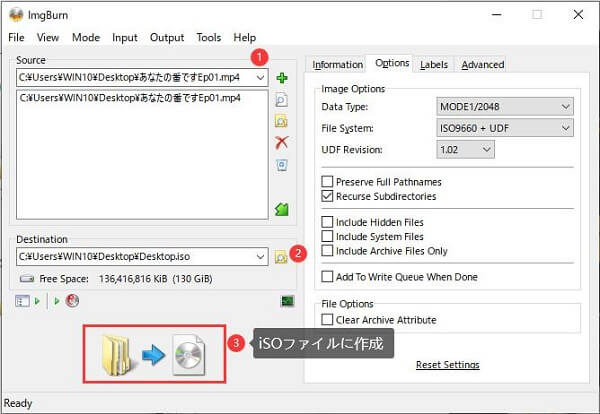Click the hard drive icon beside Free Space
The height and width of the screenshot is (414, 600).
(x=26, y=279)
